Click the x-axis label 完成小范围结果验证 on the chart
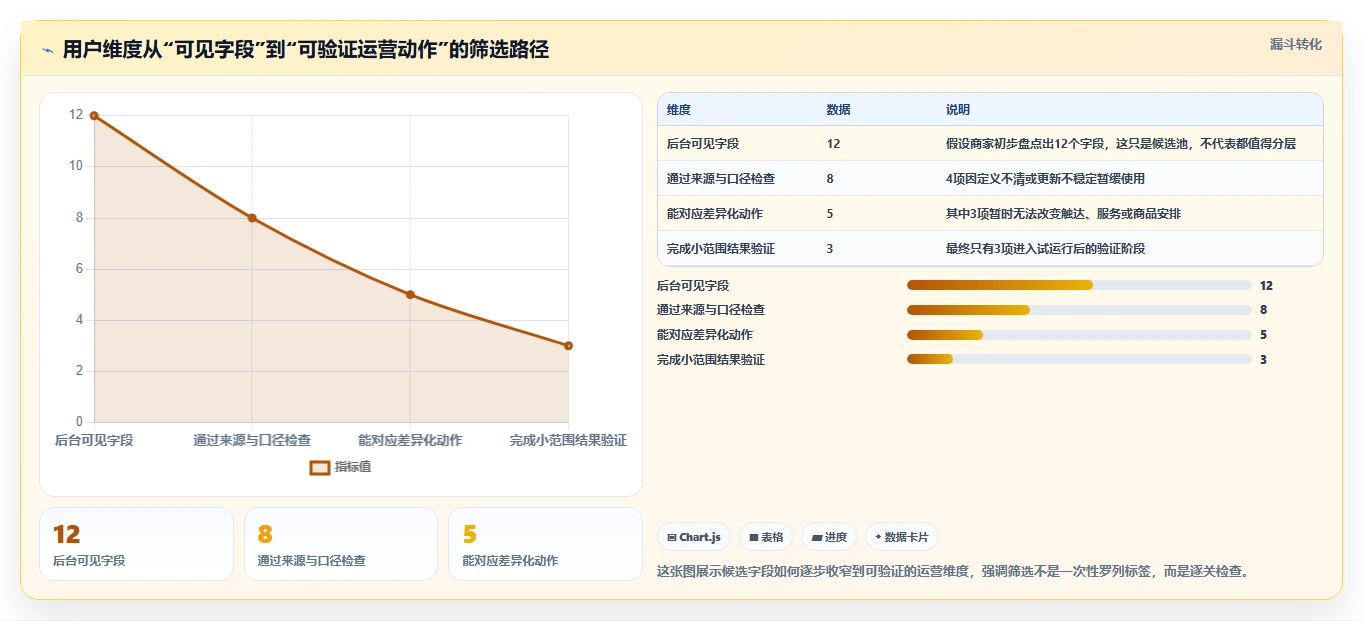The width and height of the screenshot is (1363, 621). pos(568,440)
